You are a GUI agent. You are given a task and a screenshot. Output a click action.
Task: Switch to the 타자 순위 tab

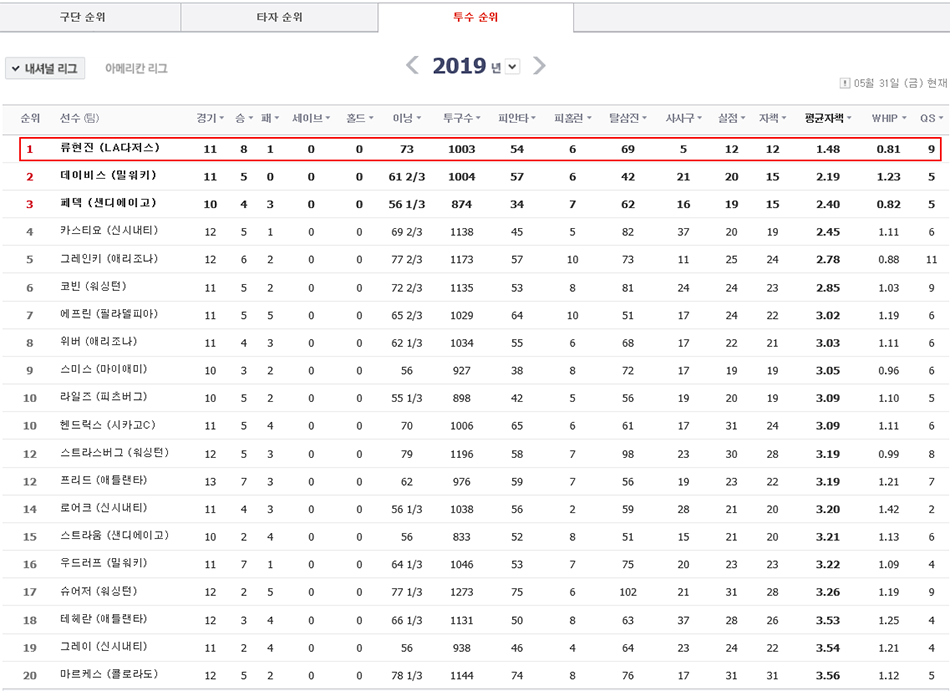279,17
